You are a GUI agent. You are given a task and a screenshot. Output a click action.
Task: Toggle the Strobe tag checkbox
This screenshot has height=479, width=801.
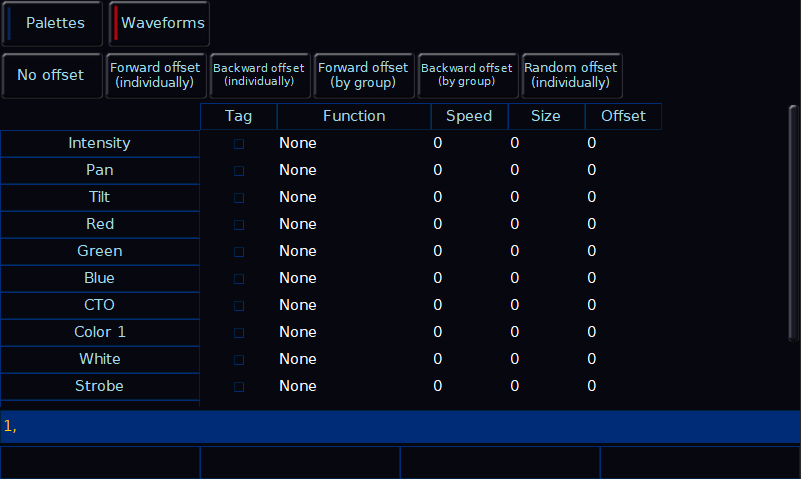point(239,387)
